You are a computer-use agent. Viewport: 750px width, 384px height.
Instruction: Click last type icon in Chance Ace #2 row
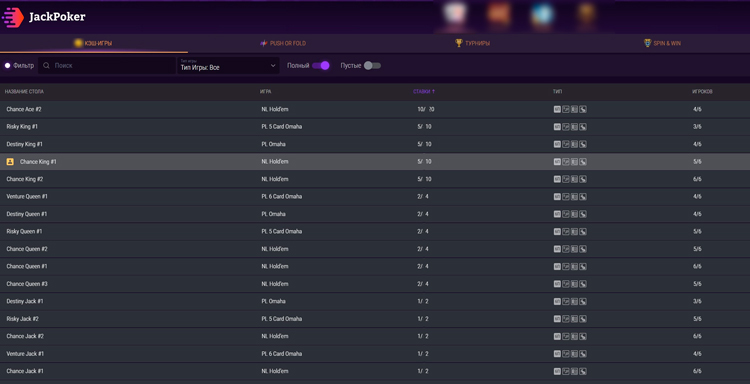click(x=583, y=110)
